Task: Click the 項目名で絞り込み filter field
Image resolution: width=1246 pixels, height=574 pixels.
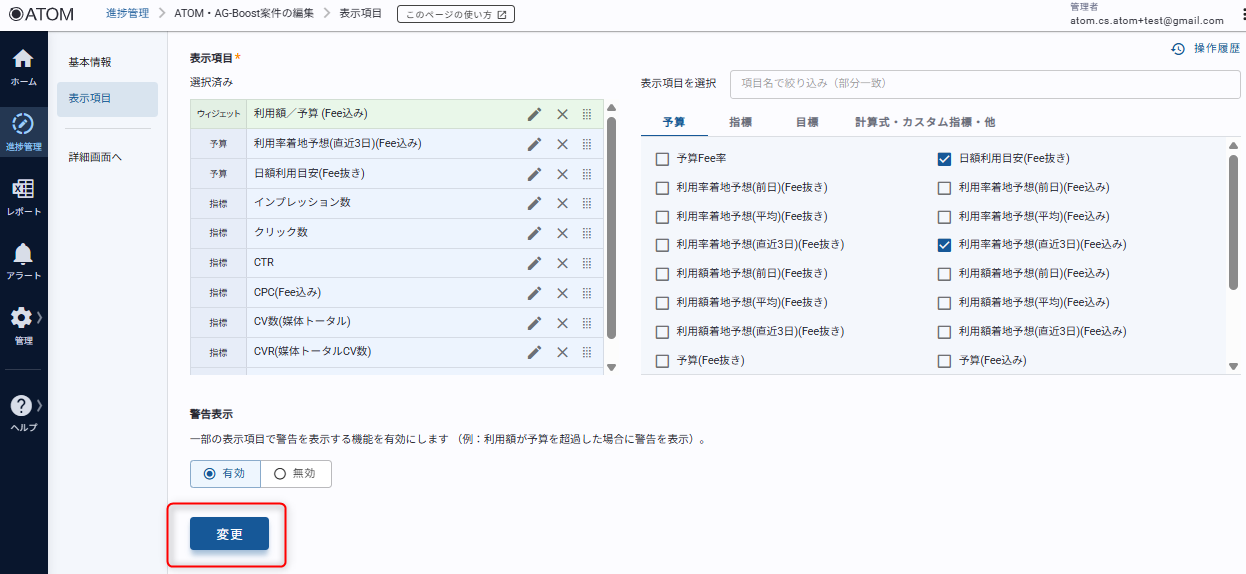Action: point(984,84)
